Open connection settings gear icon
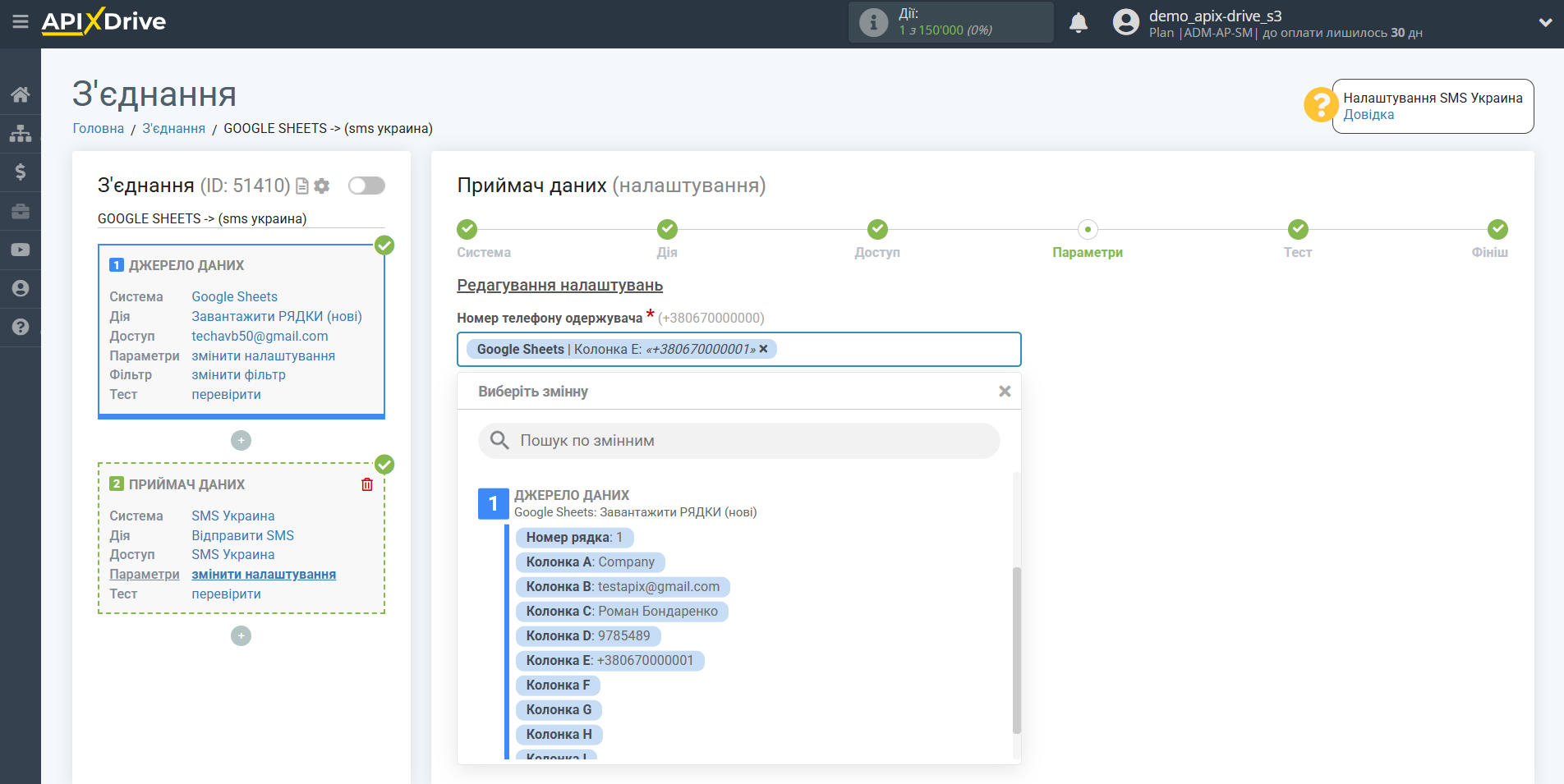This screenshot has width=1564, height=784. tap(322, 186)
